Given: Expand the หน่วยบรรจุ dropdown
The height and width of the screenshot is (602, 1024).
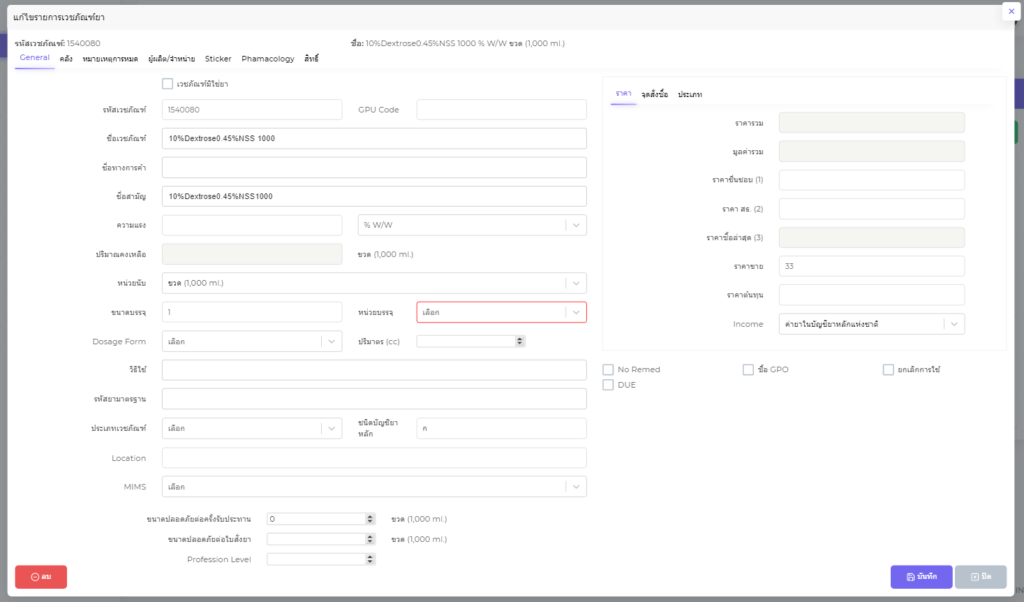Looking at the screenshot, I should point(501,312).
